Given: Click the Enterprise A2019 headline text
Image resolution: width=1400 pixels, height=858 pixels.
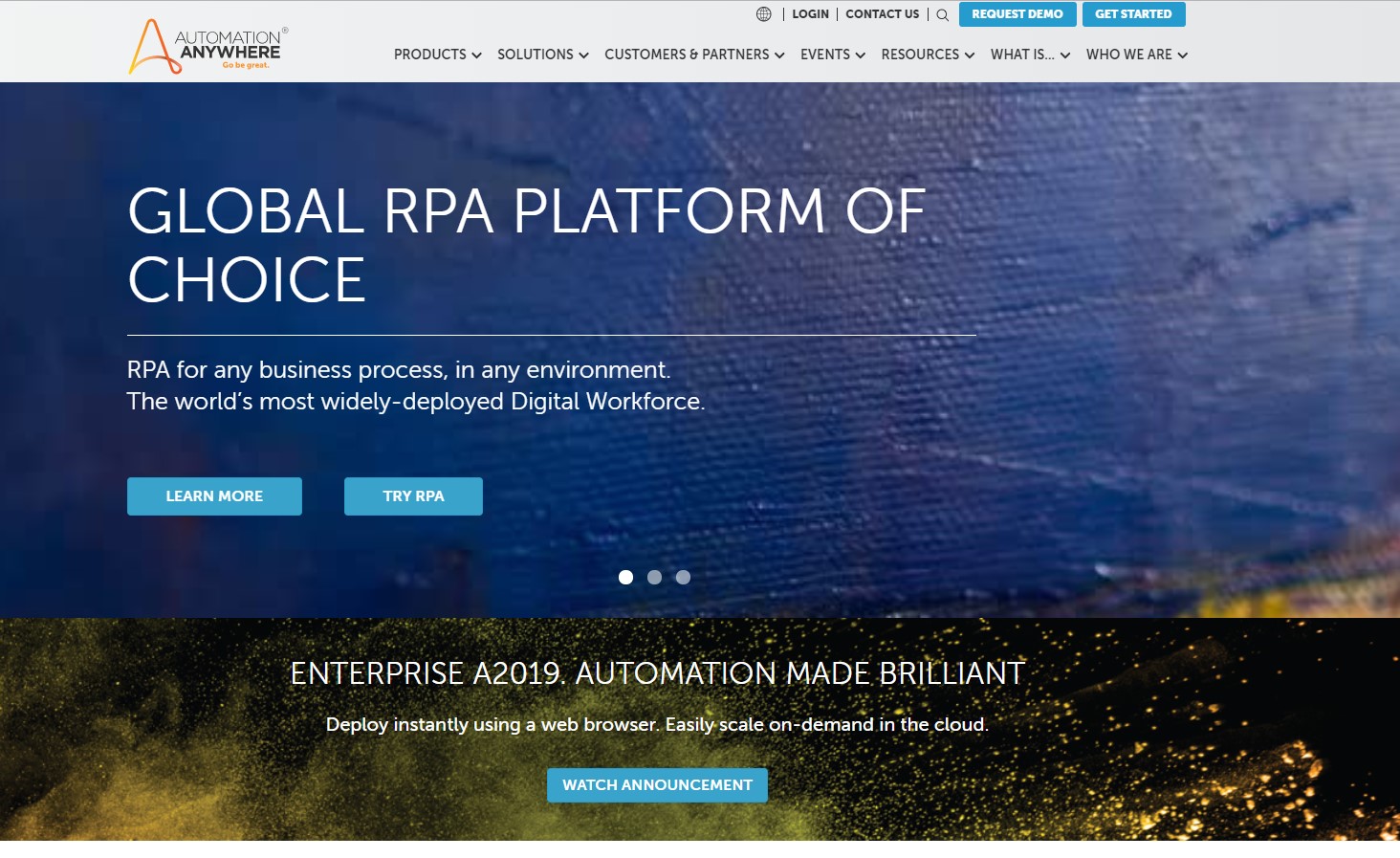Looking at the screenshot, I should pyautogui.click(x=657, y=673).
